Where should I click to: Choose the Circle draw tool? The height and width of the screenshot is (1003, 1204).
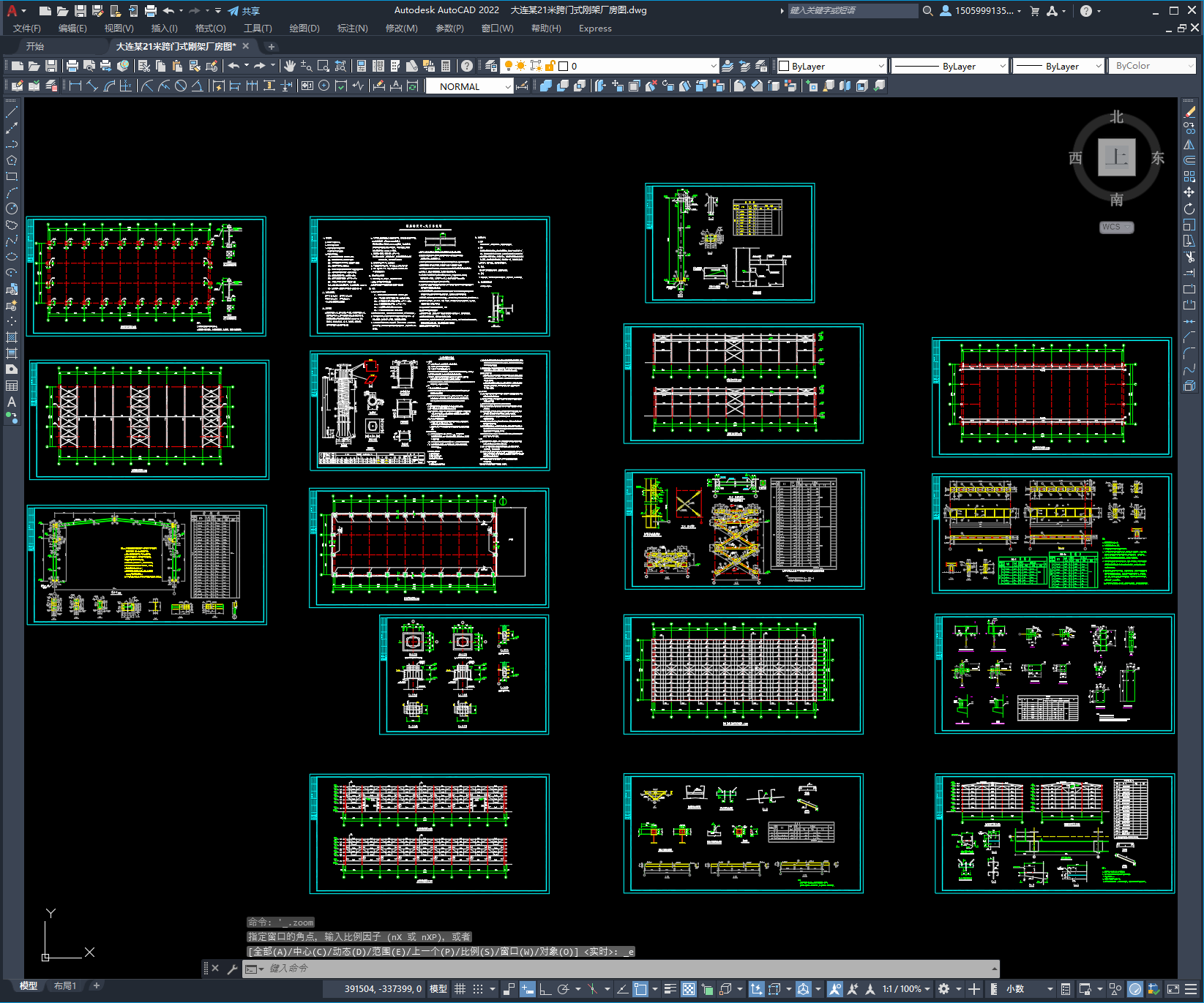pyautogui.click(x=12, y=209)
